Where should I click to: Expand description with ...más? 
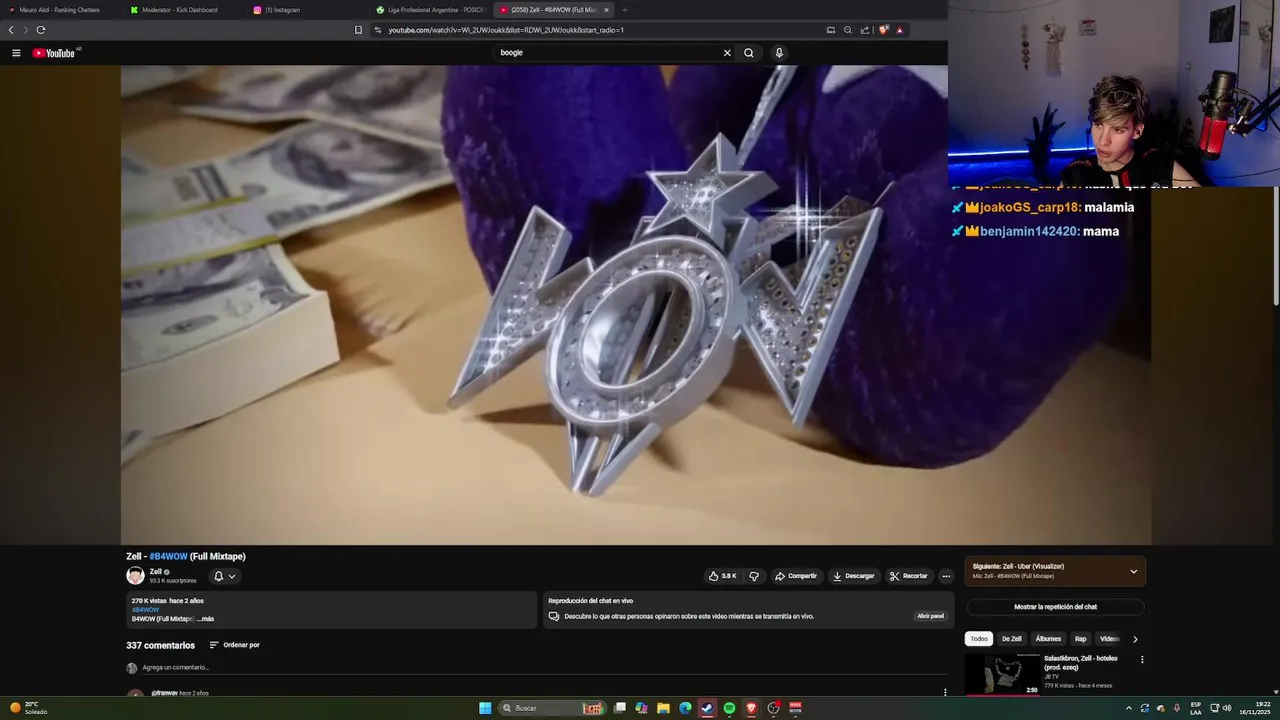click(205, 619)
